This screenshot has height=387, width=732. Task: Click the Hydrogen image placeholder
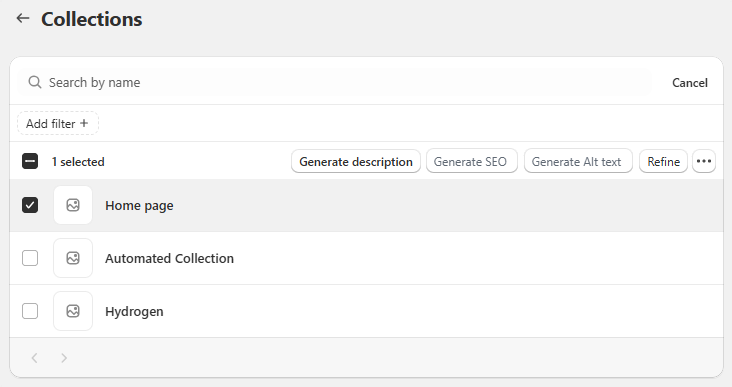click(73, 311)
